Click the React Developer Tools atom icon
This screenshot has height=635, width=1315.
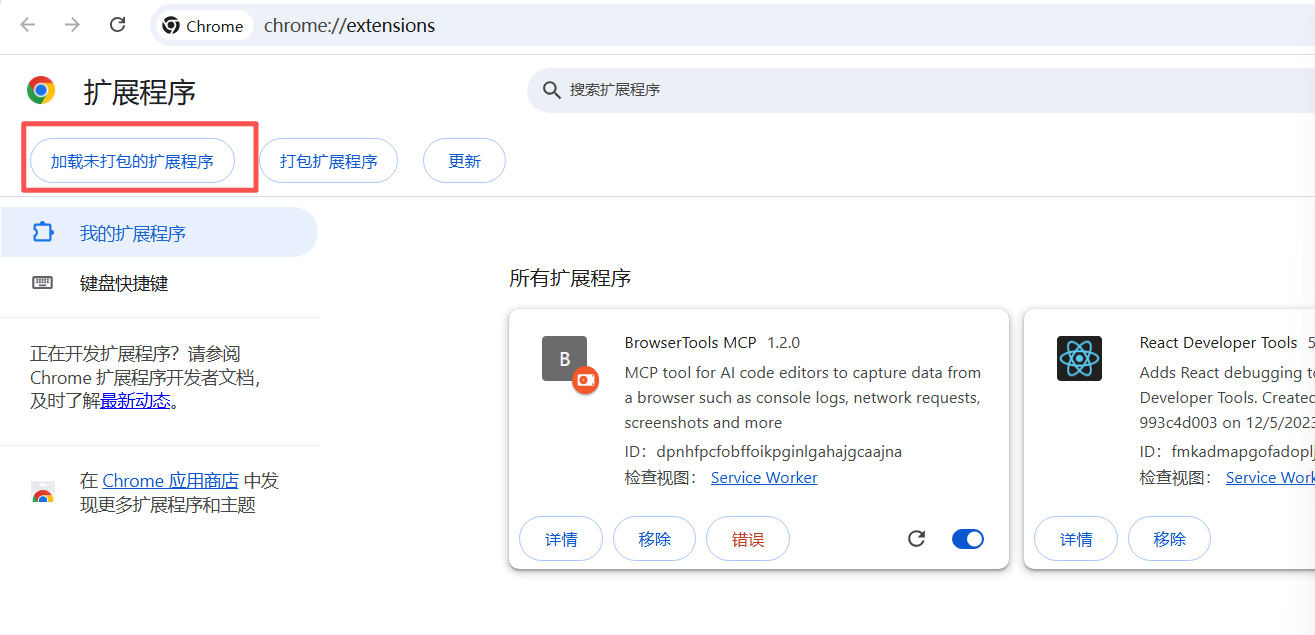(x=1079, y=358)
